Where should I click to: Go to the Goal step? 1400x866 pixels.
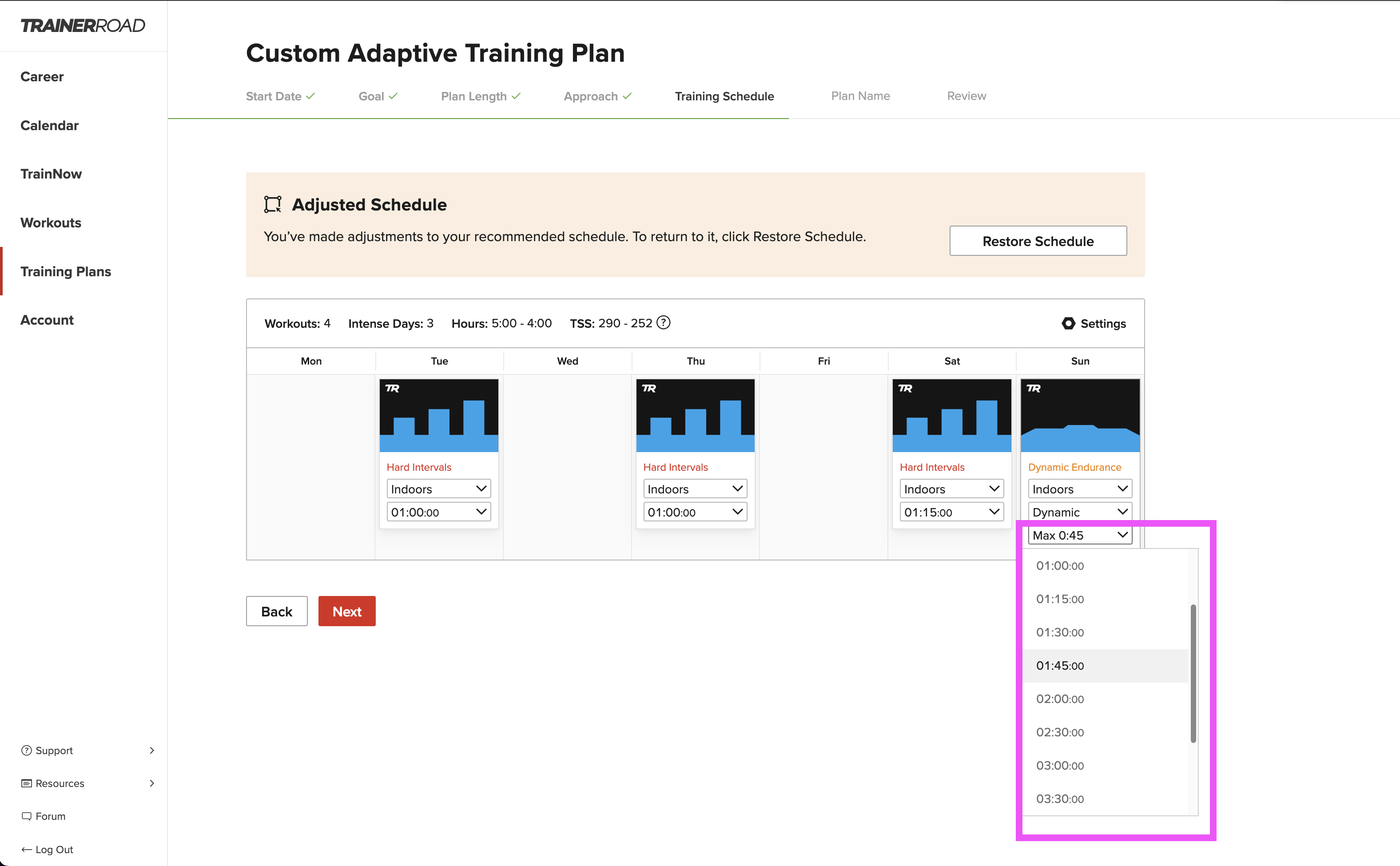[x=378, y=96]
